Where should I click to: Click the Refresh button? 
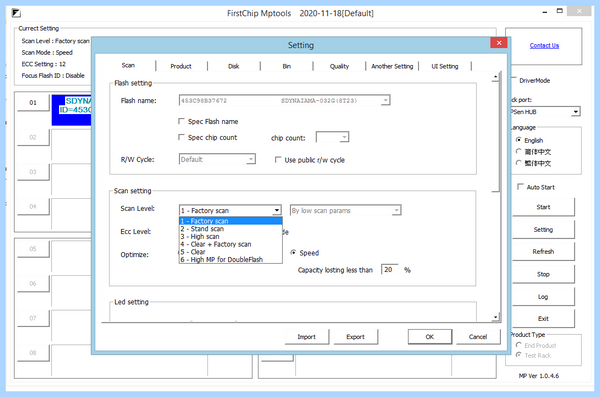point(543,252)
